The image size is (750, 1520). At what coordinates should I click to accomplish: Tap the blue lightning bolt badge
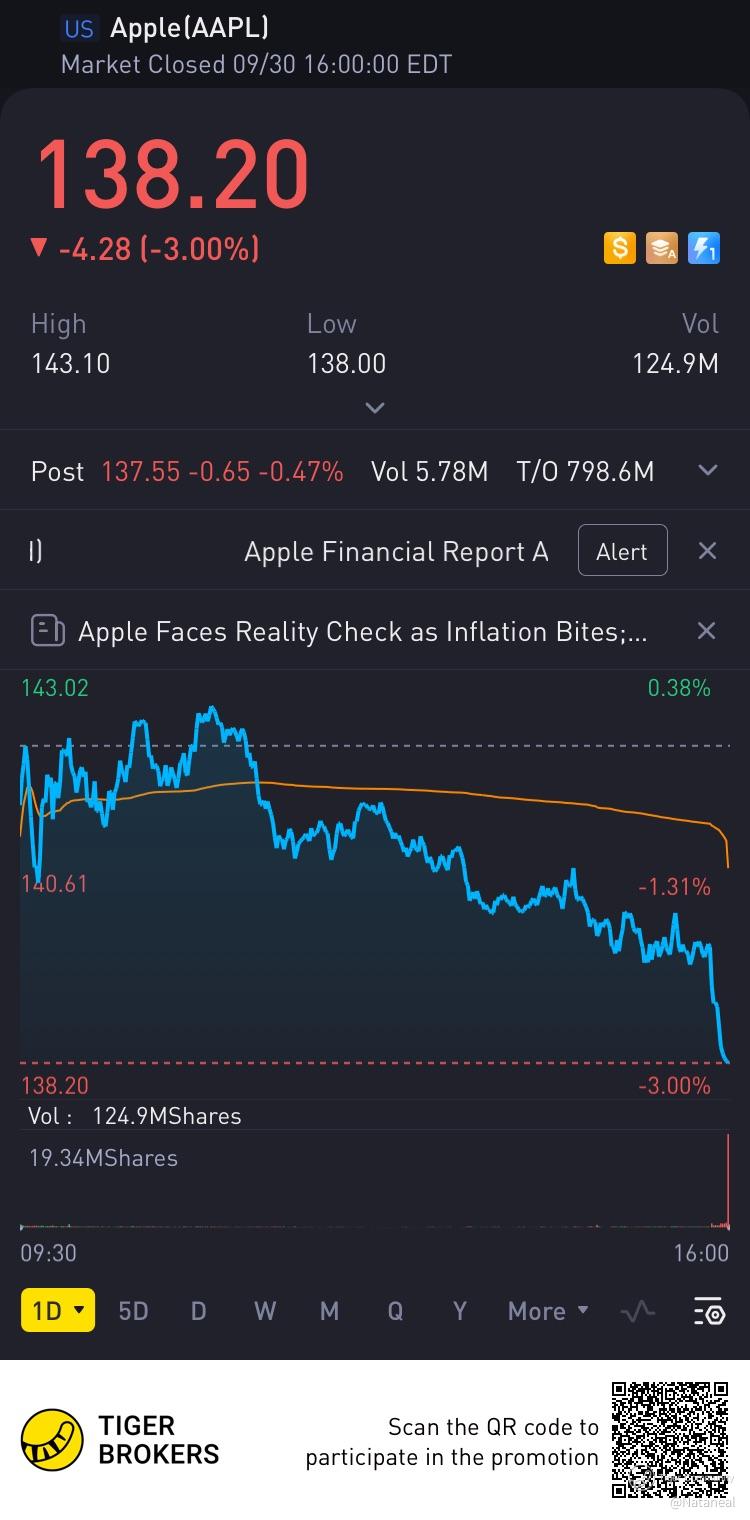tap(705, 247)
